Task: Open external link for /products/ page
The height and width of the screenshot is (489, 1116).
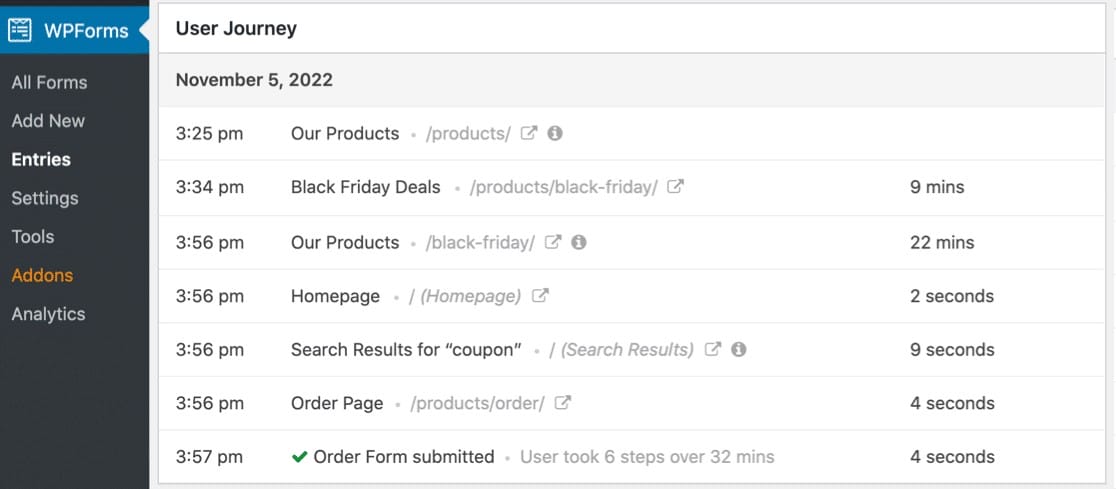Action: [528, 133]
